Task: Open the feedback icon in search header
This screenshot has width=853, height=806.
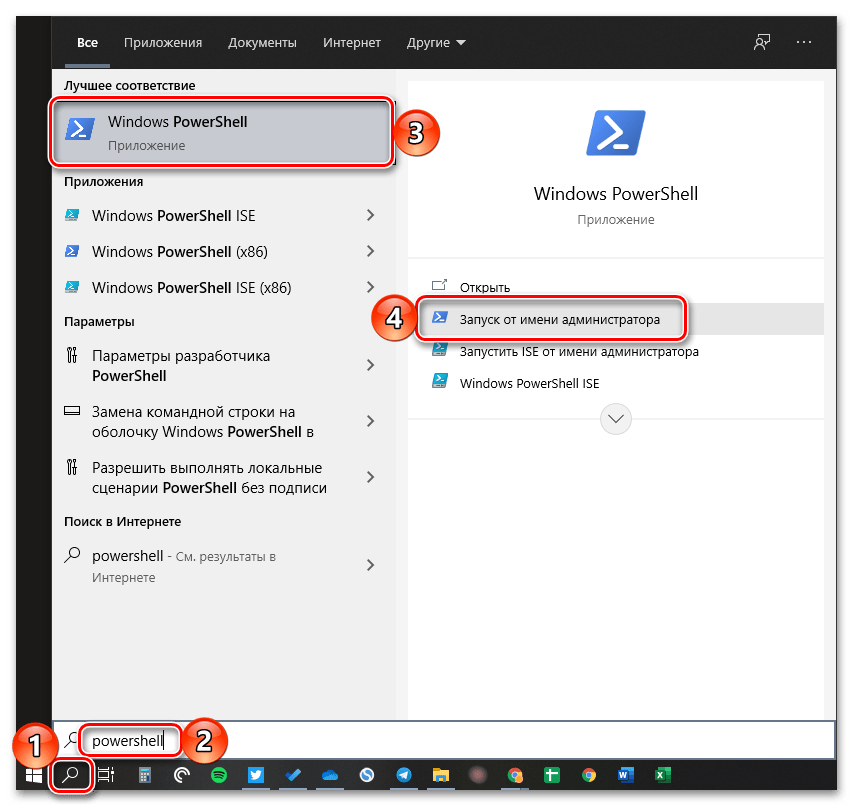Action: tap(762, 43)
